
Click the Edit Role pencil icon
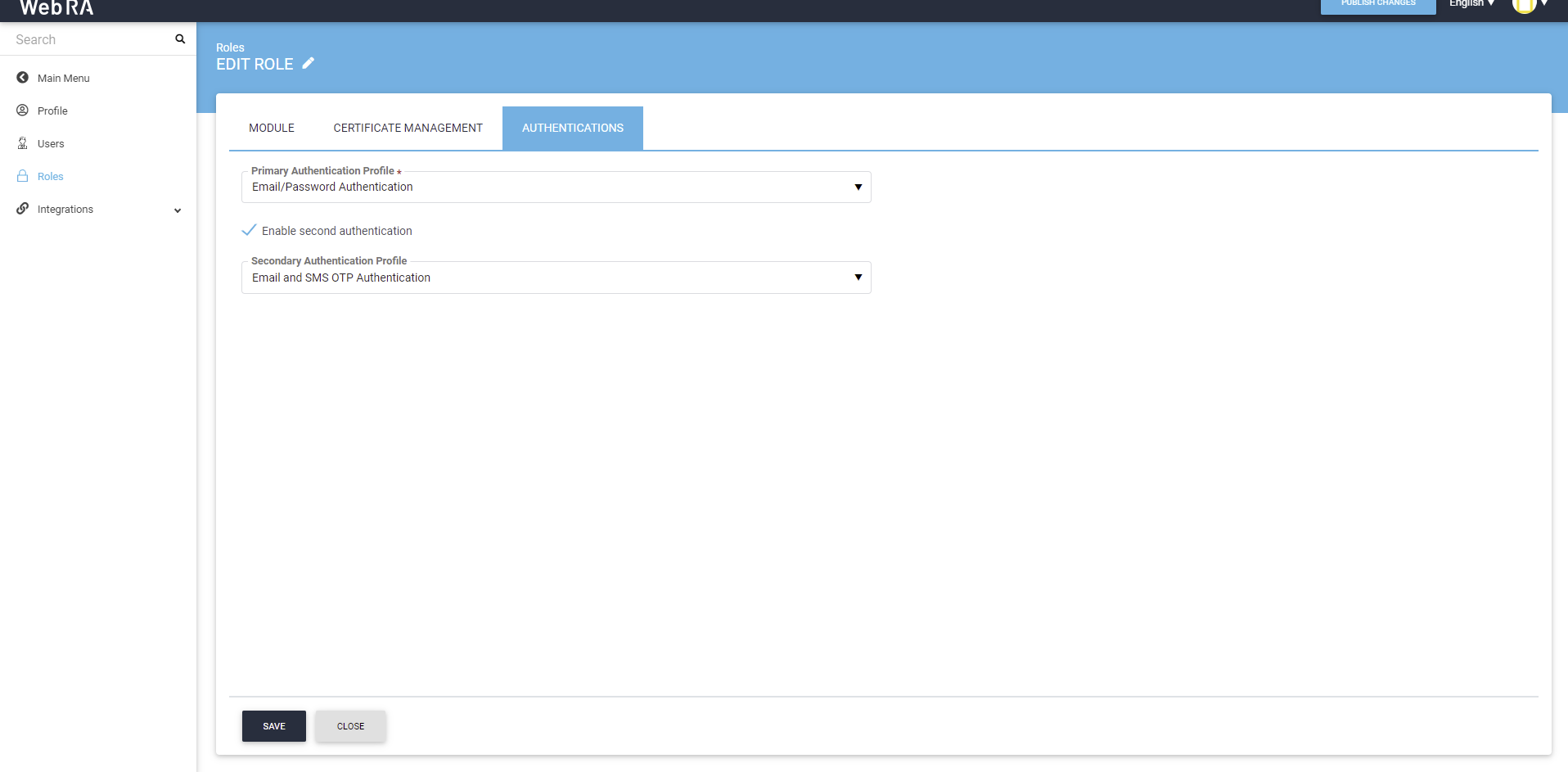coord(309,64)
